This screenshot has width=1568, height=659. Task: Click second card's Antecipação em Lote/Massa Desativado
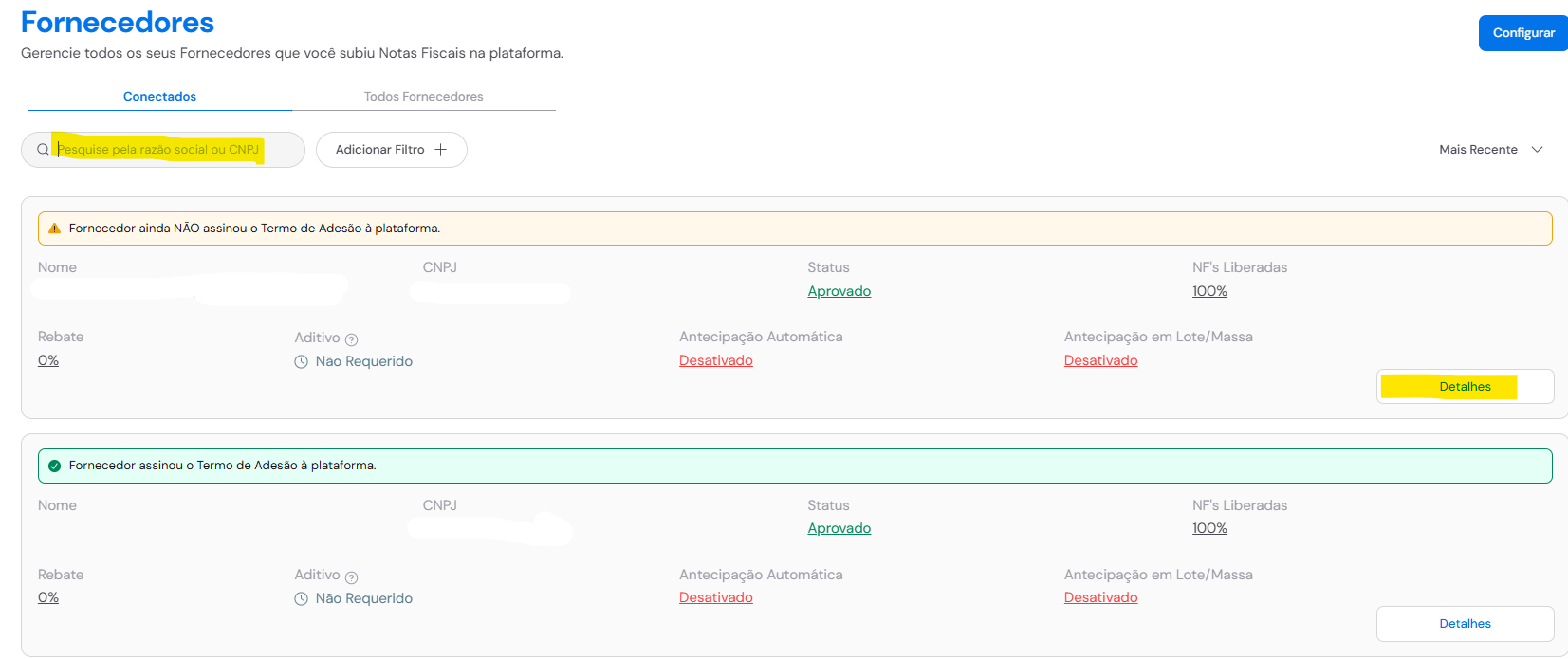(1100, 597)
